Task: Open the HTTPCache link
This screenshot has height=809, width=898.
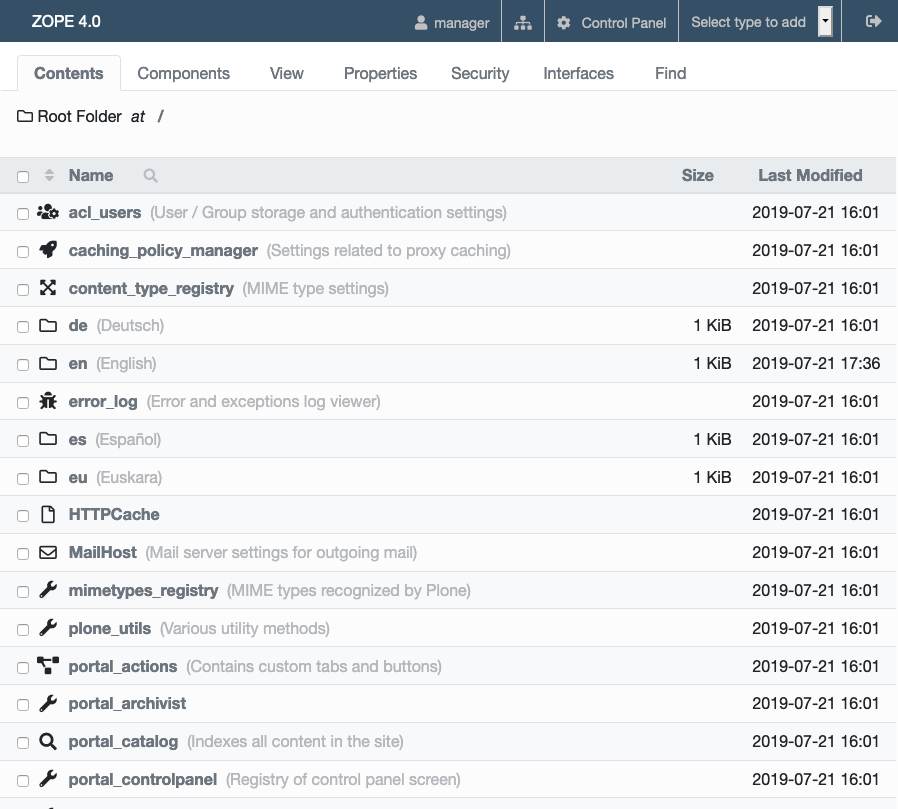Action: [114, 515]
